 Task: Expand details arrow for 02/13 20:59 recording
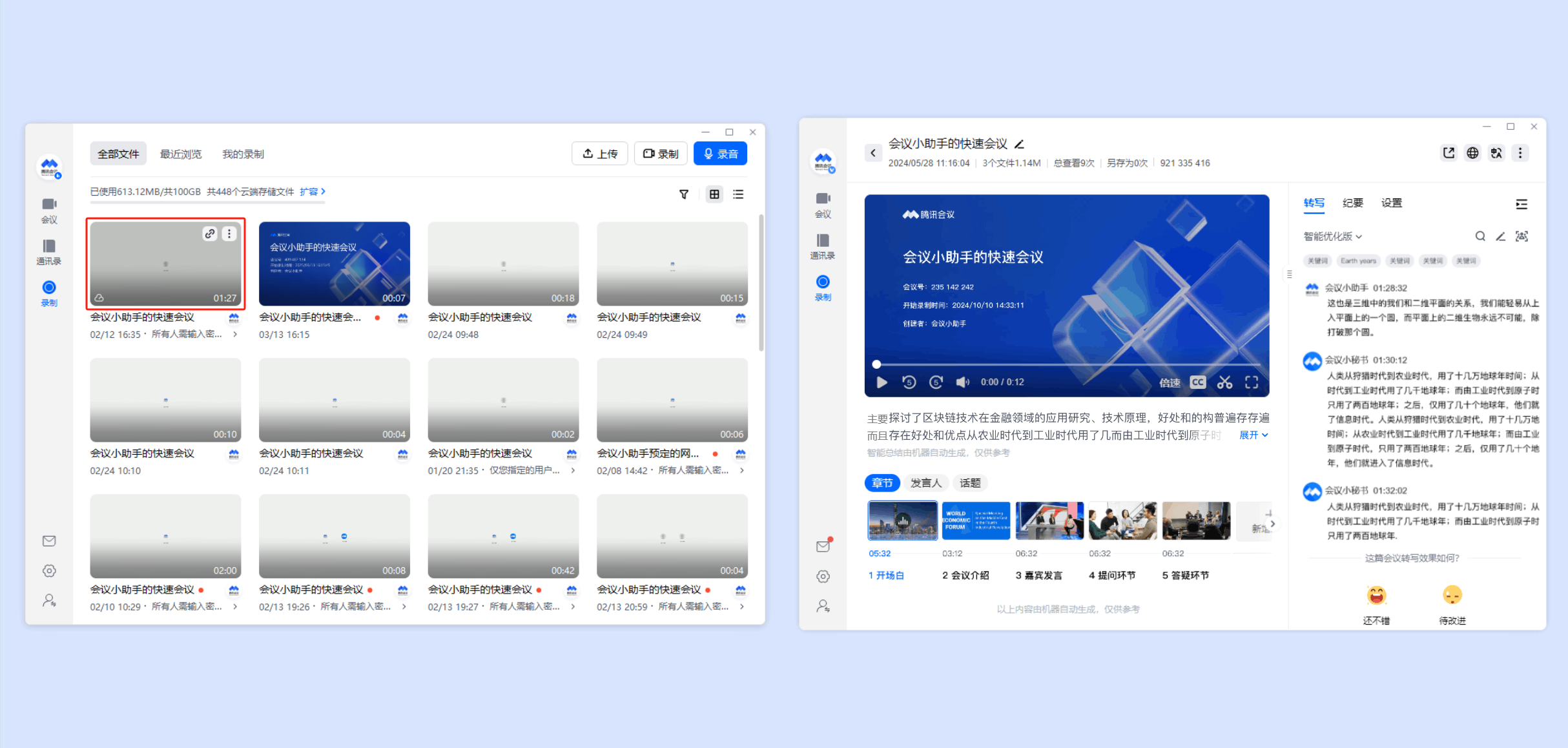[x=742, y=607]
